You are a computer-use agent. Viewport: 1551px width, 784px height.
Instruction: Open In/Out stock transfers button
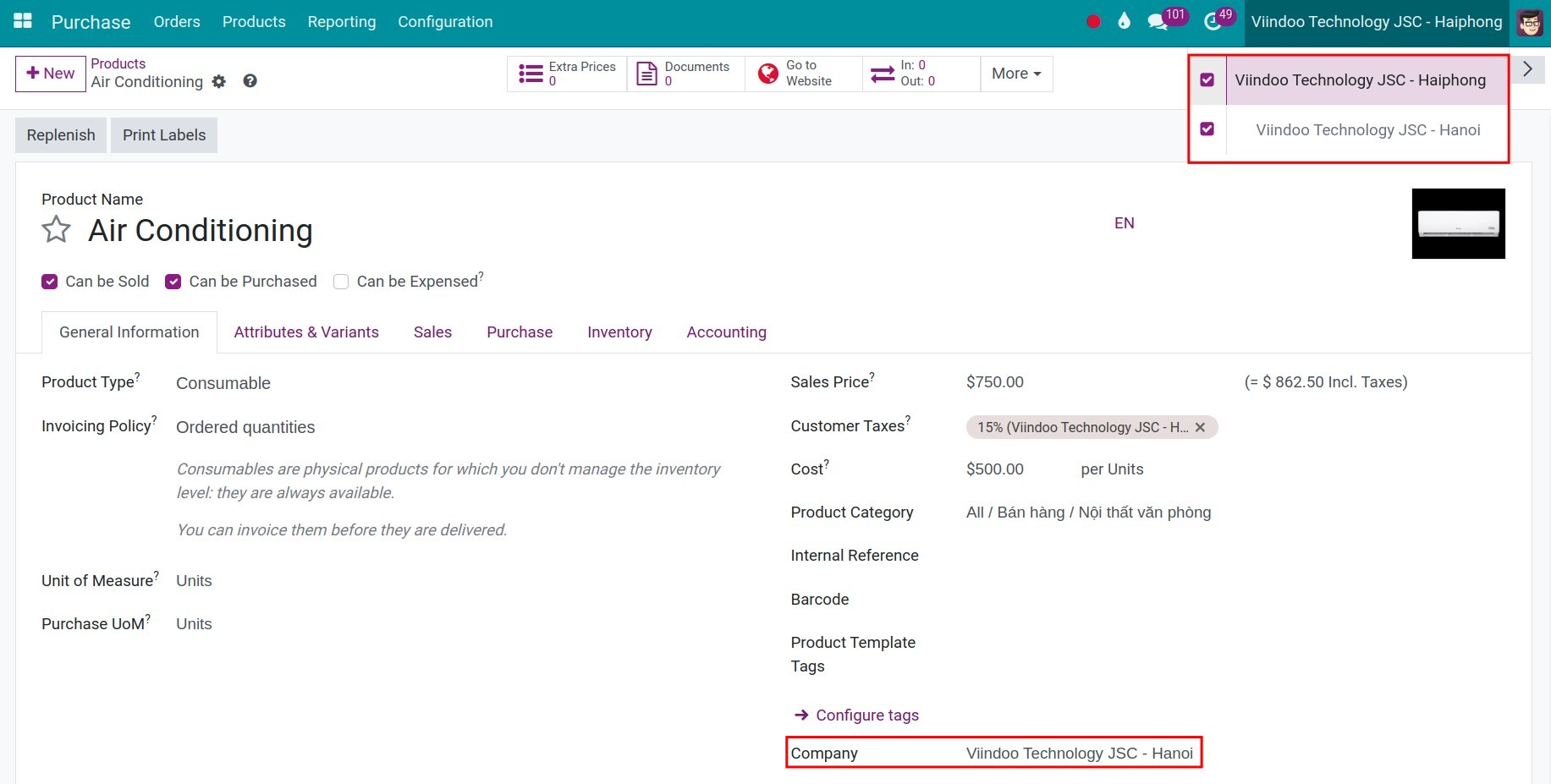921,74
